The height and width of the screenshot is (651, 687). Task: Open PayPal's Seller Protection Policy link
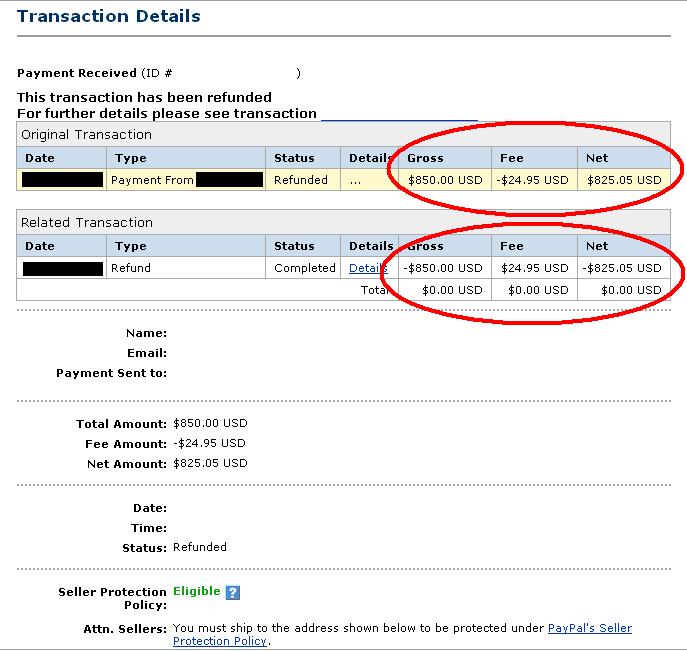click(589, 628)
